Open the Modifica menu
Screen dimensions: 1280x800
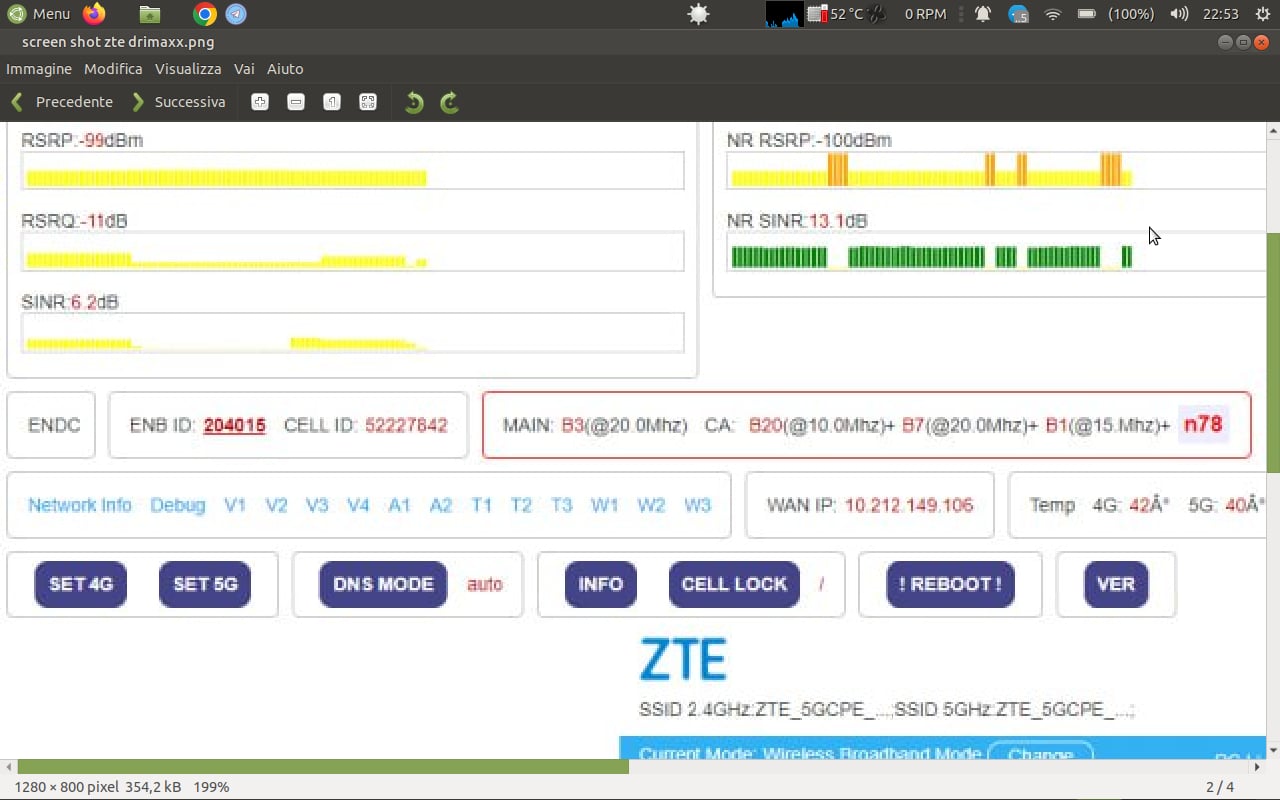click(x=113, y=69)
